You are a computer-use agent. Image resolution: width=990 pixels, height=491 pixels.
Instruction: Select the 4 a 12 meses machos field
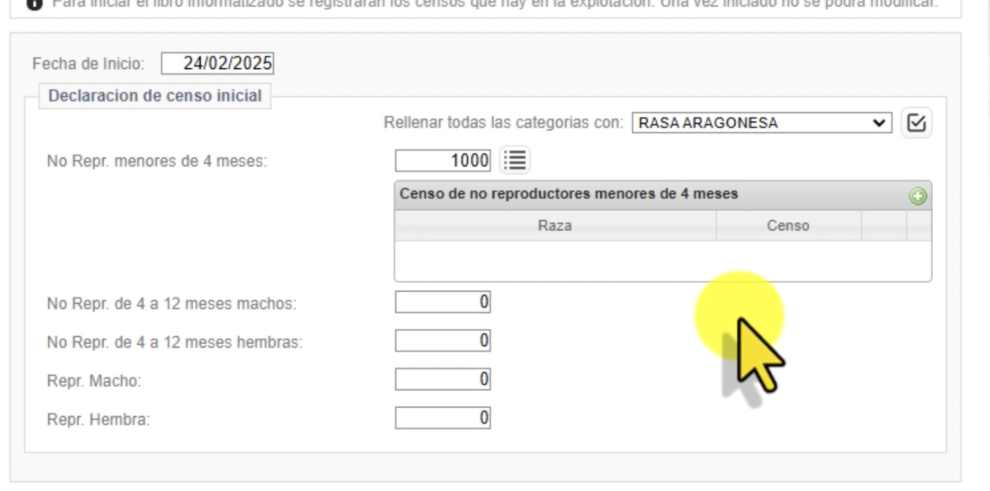point(443,302)
